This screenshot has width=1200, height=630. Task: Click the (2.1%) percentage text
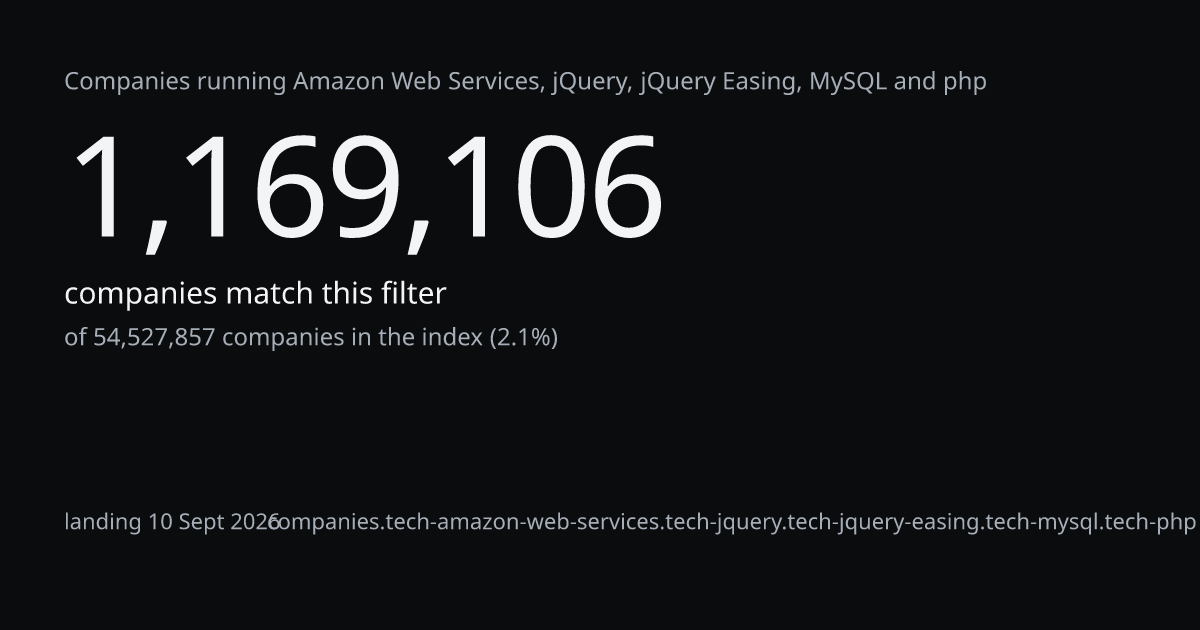[x=523, y=338]
